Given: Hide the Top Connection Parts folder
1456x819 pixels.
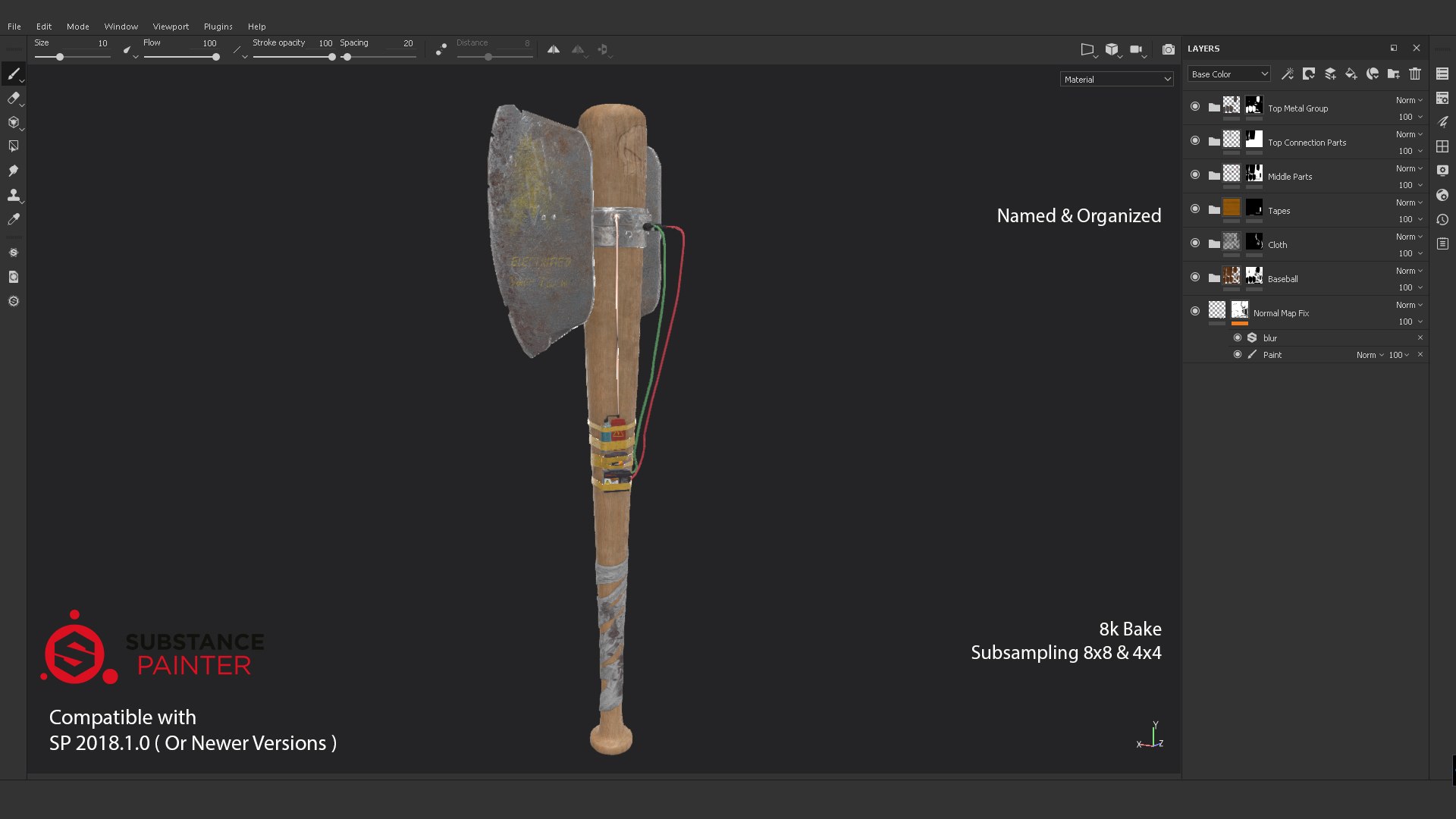Looking at the screenshot, I should 1195,141.
